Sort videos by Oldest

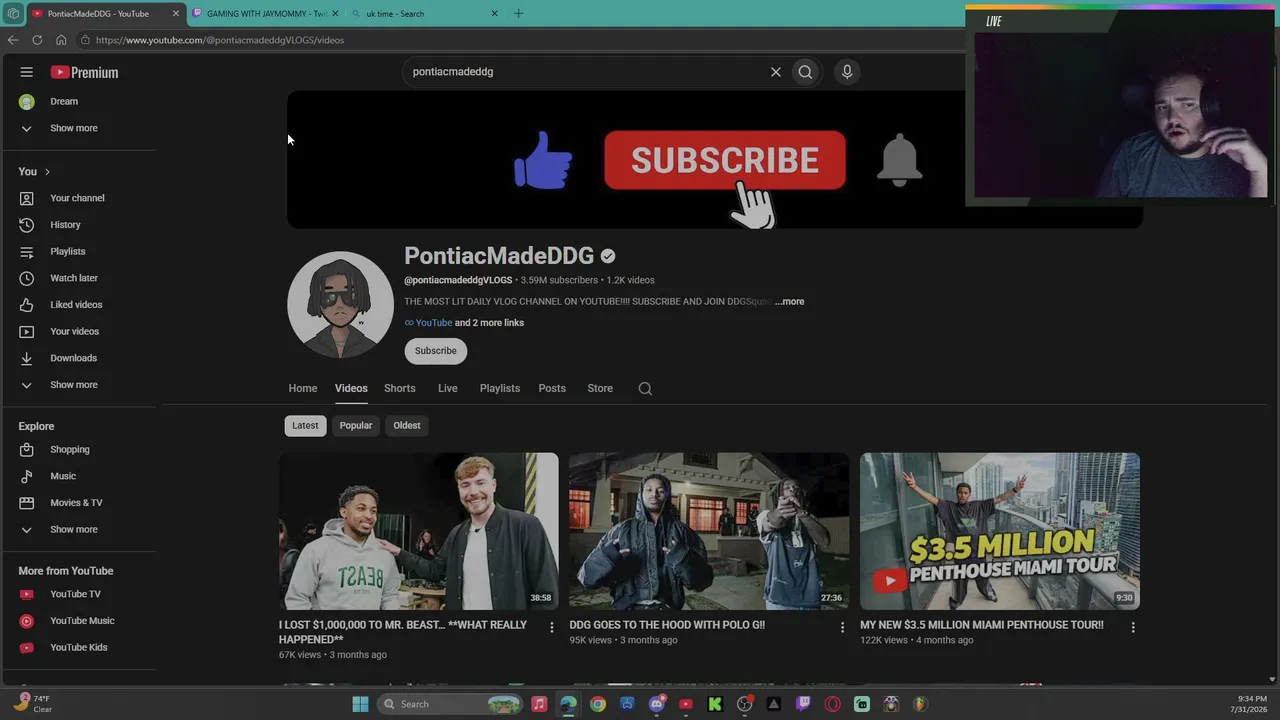point(407,426)
